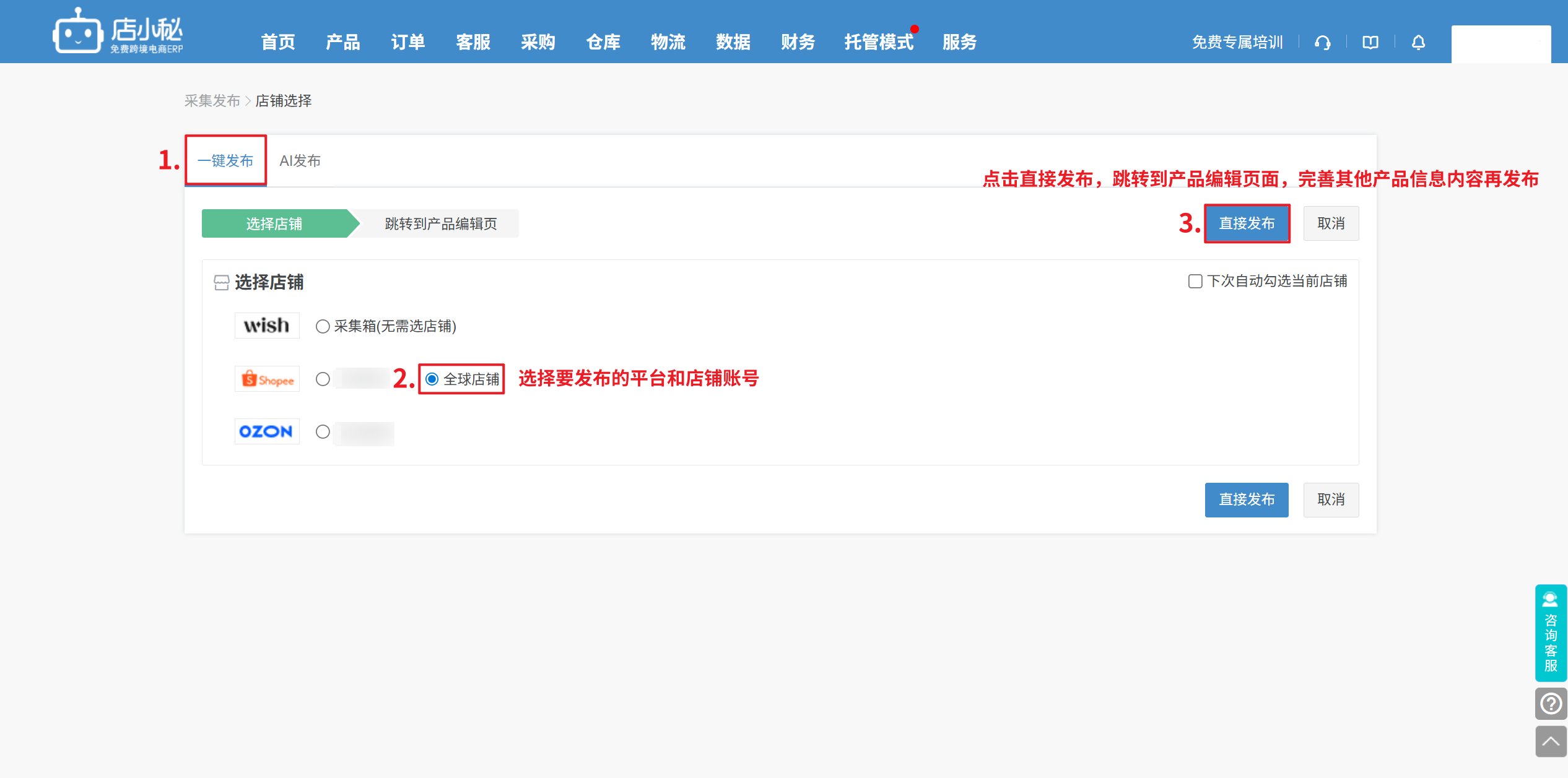This screenshot has height=778, width=1568.
Task: Expand the 托管模式 navigation menu
Action: point(878,42)
